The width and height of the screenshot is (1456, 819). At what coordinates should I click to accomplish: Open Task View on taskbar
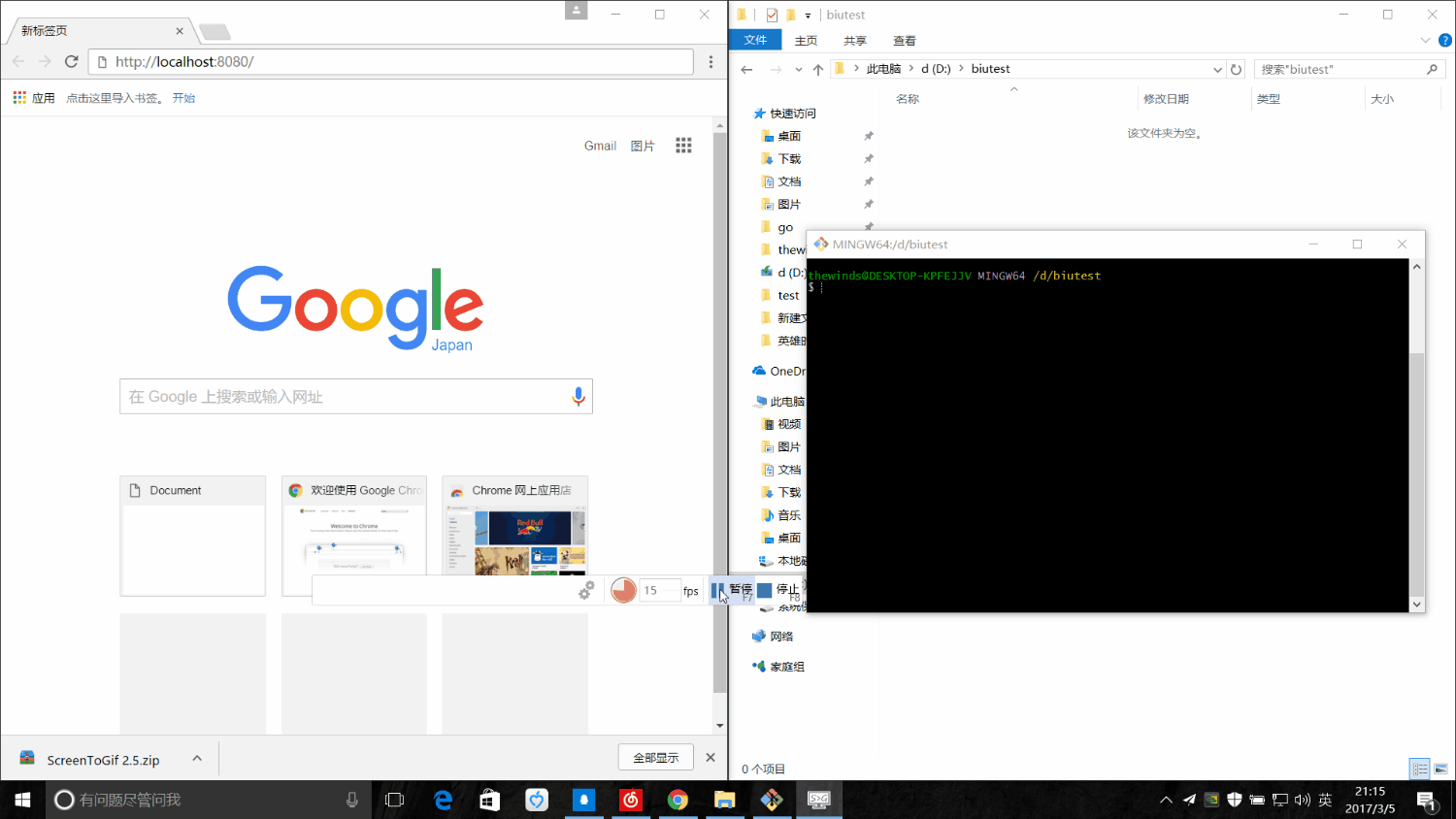pos(394,800)
